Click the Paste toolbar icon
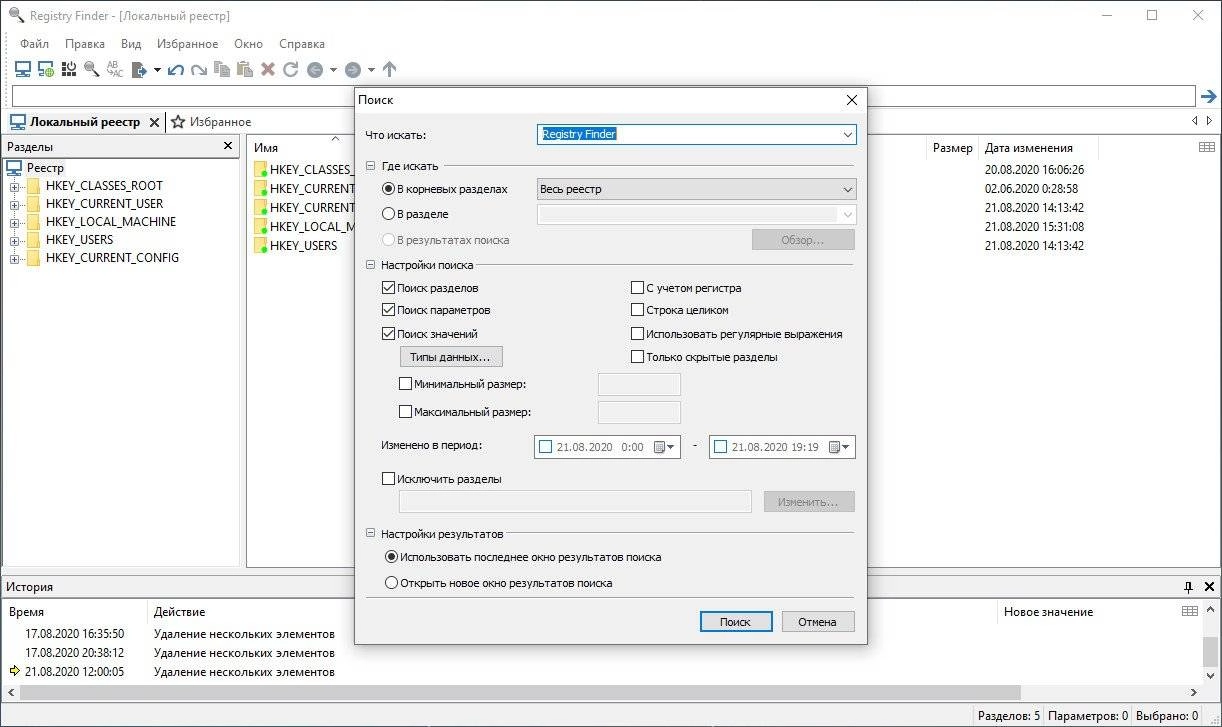The height and width of the screenshot is (727, 1222). pyautogui.click(x=245, y=69)
